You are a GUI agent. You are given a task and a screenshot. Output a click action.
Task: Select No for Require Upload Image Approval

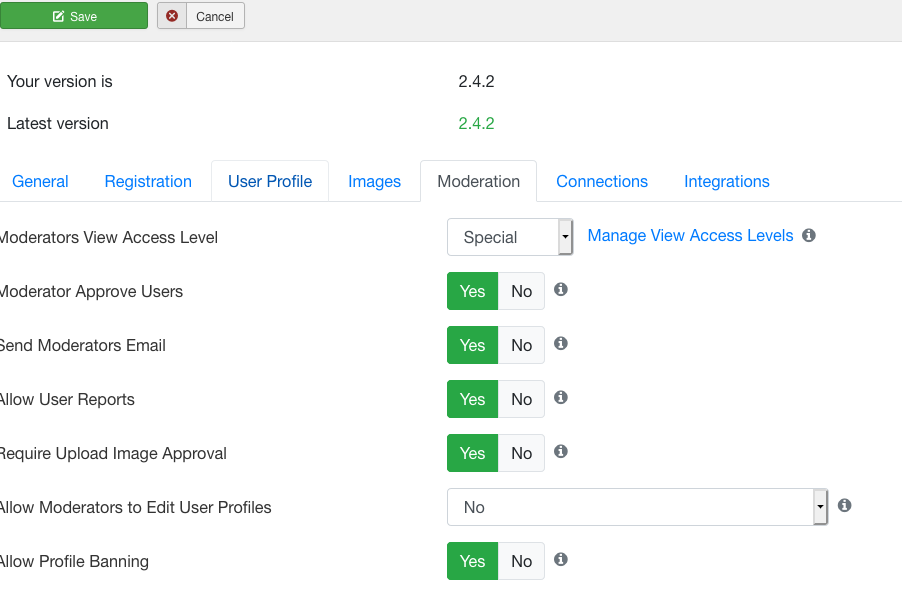pyautogui.click(x=521, y=453)
